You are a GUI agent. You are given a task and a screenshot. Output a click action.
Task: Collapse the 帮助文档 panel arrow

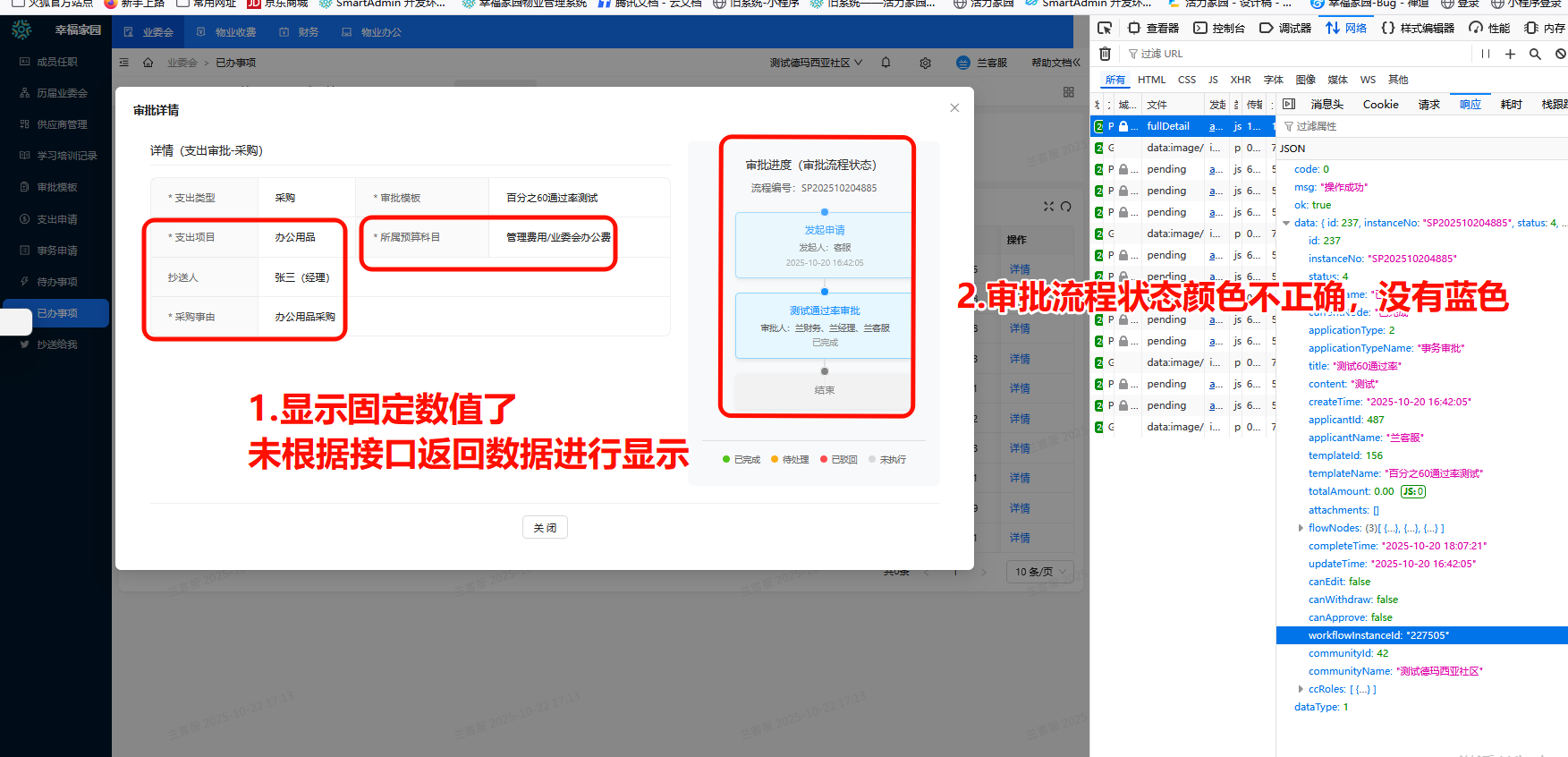tap(1076, 63)
